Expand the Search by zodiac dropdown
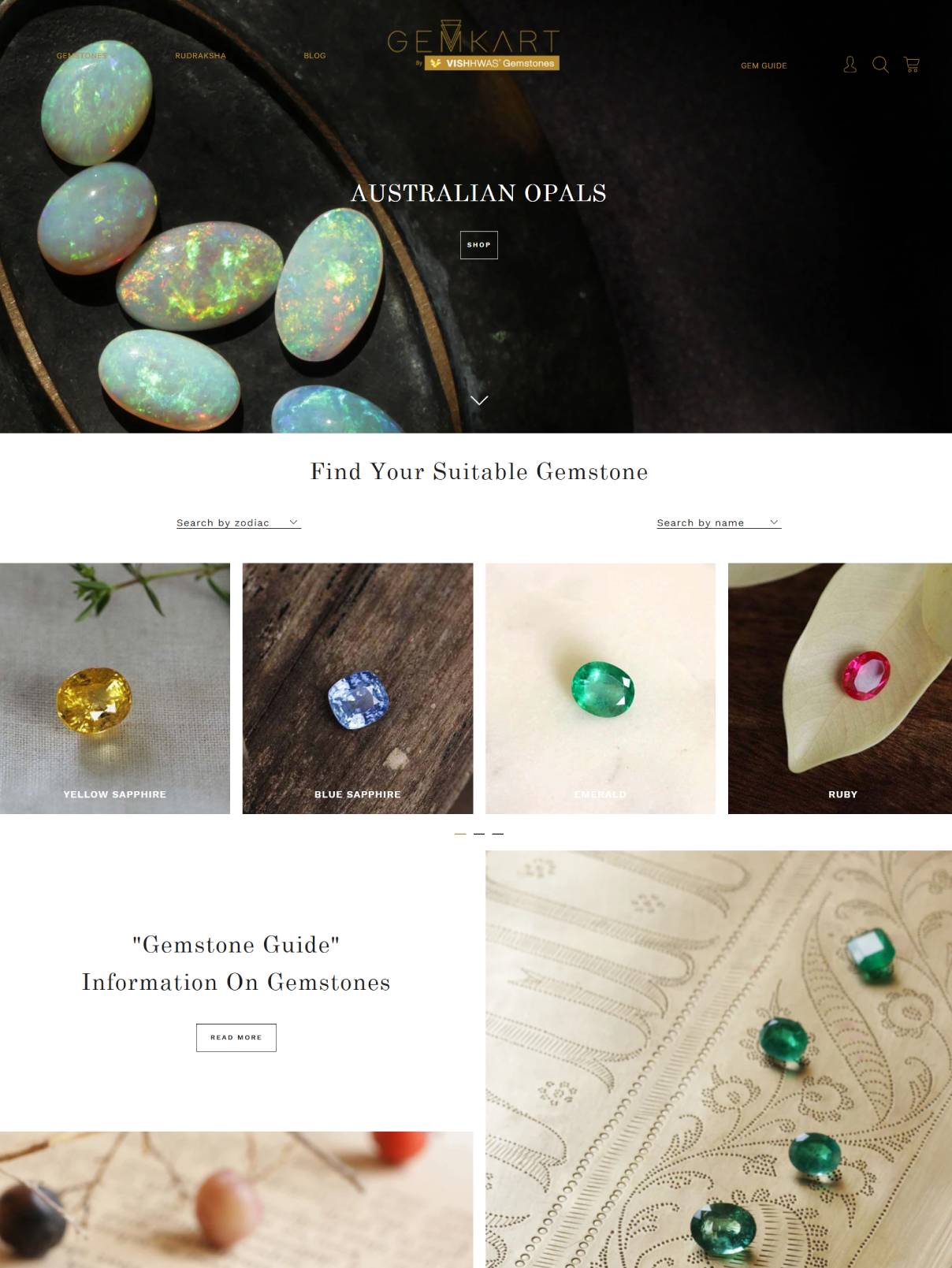Viewport: 952px width, 1268px height. (x=239, y=522)
